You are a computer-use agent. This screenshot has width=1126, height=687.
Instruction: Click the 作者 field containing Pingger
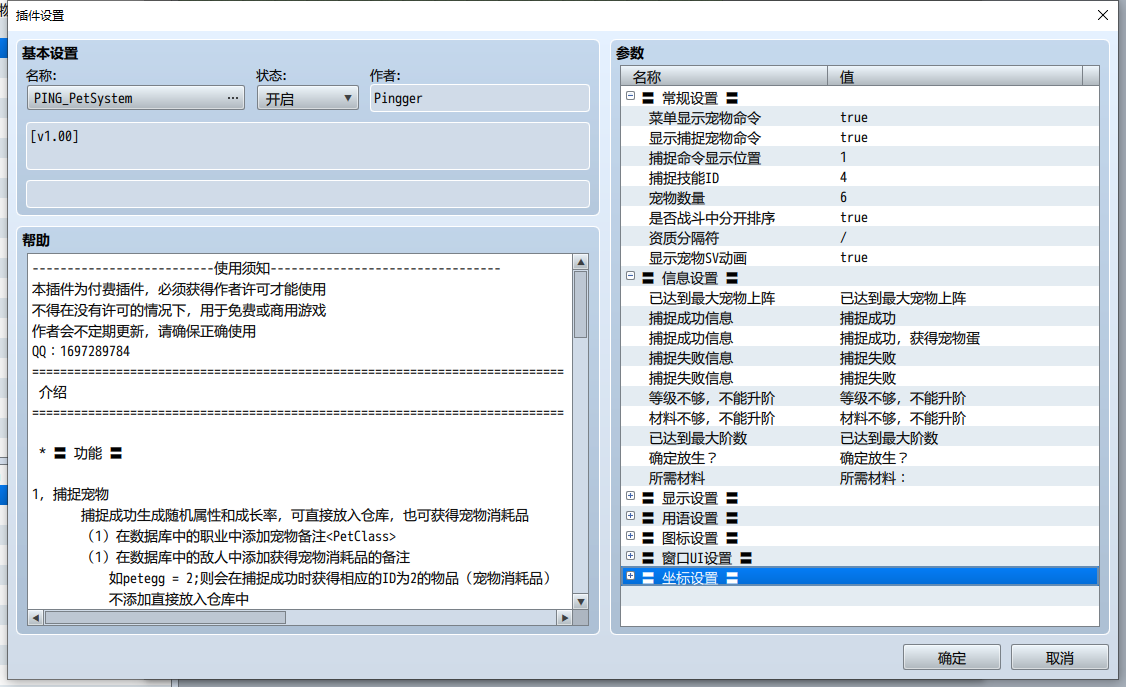[480, 98]
